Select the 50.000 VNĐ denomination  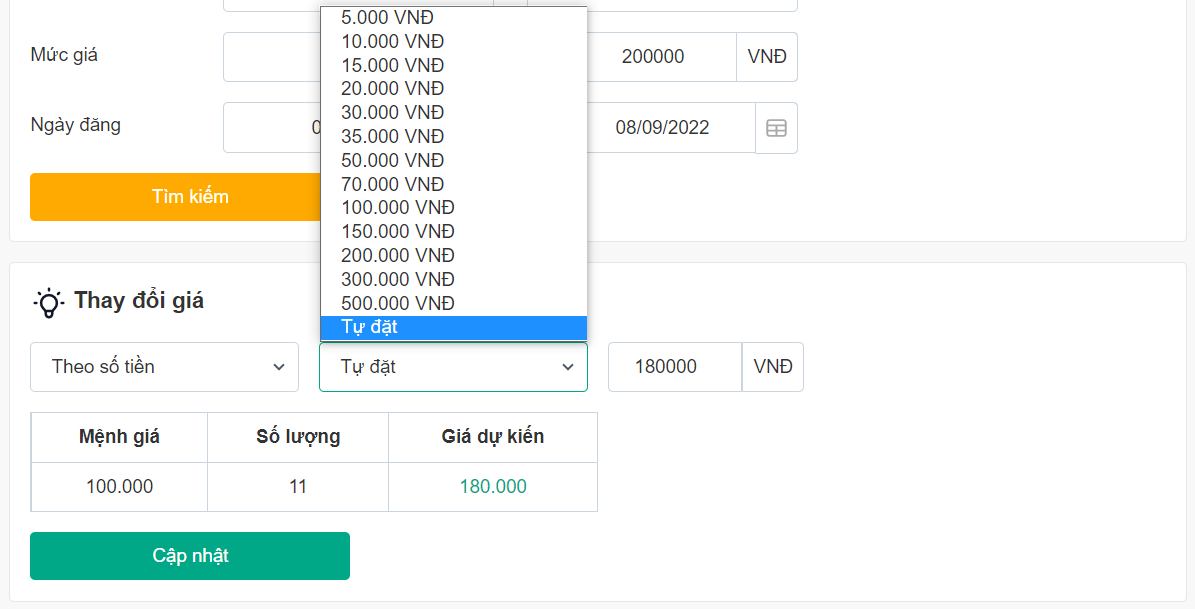point(392,160)
